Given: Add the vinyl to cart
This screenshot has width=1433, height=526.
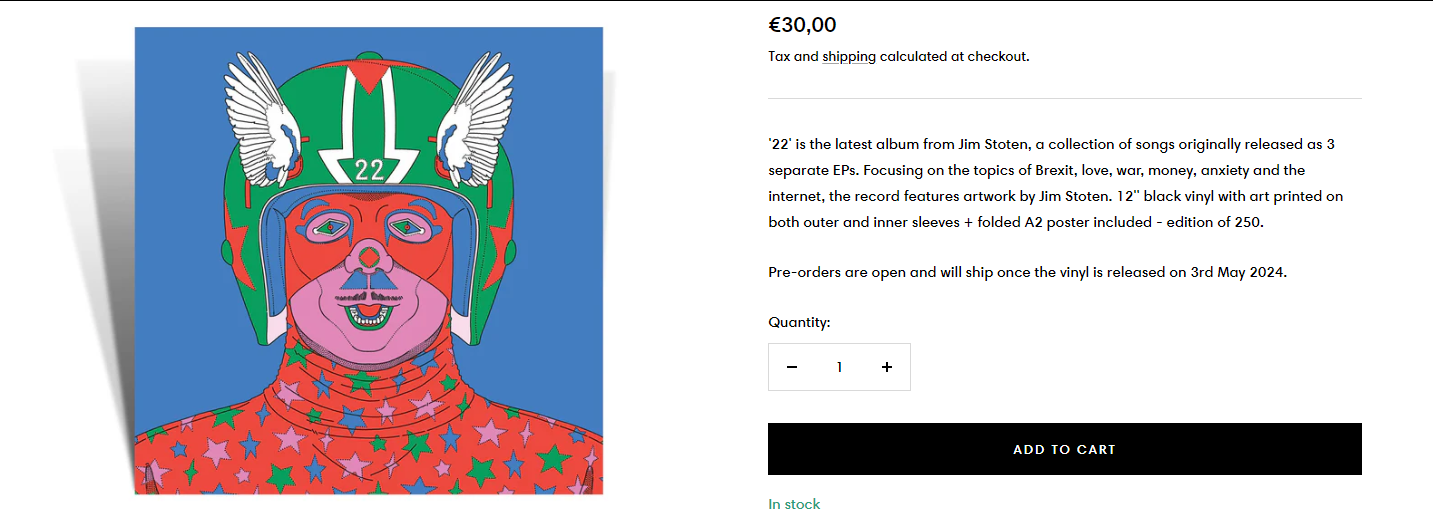Looking at the screenshot, I should pyautogui.click(x=1064, y=449).
